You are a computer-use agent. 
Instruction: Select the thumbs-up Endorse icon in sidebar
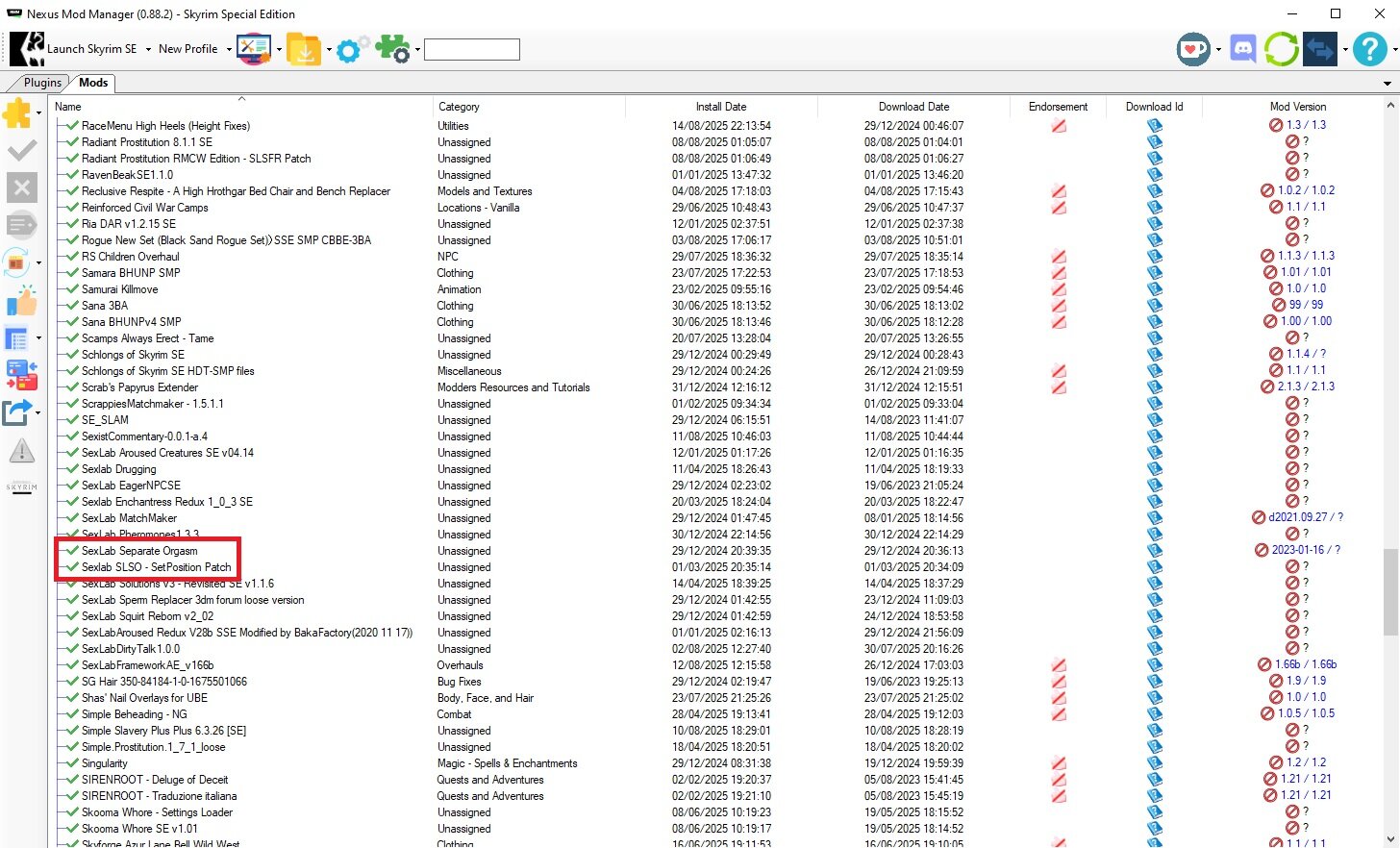(22, 303)
